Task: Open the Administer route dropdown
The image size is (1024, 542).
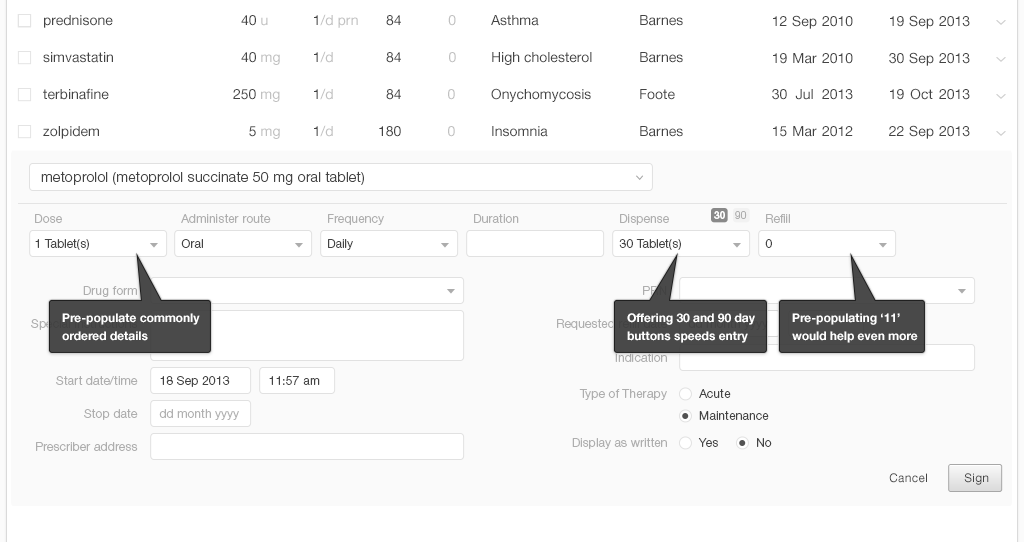Action: point(243,244)
